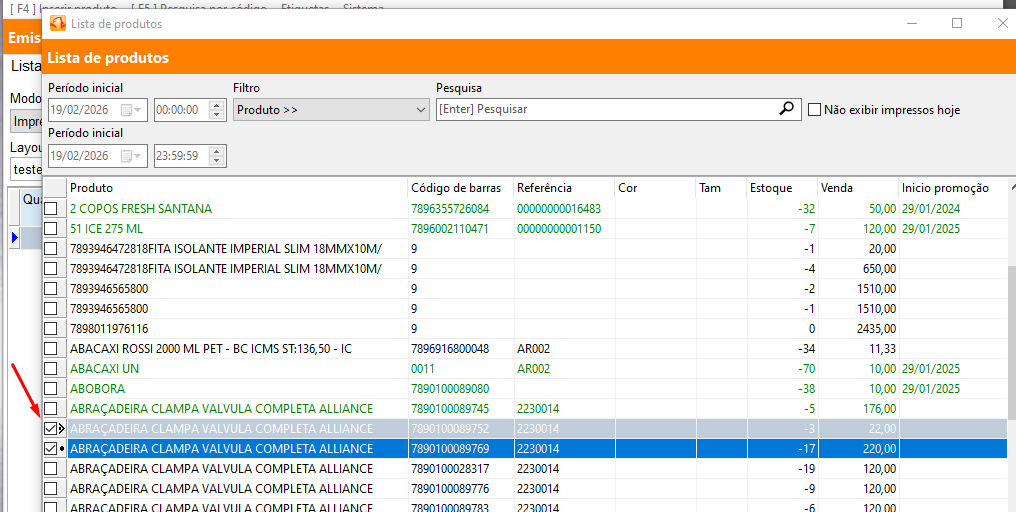Maximize the Lista de produtos window
Image resolution: width=1016 pixels, height=512 pixels.
(x=957, y=23)
